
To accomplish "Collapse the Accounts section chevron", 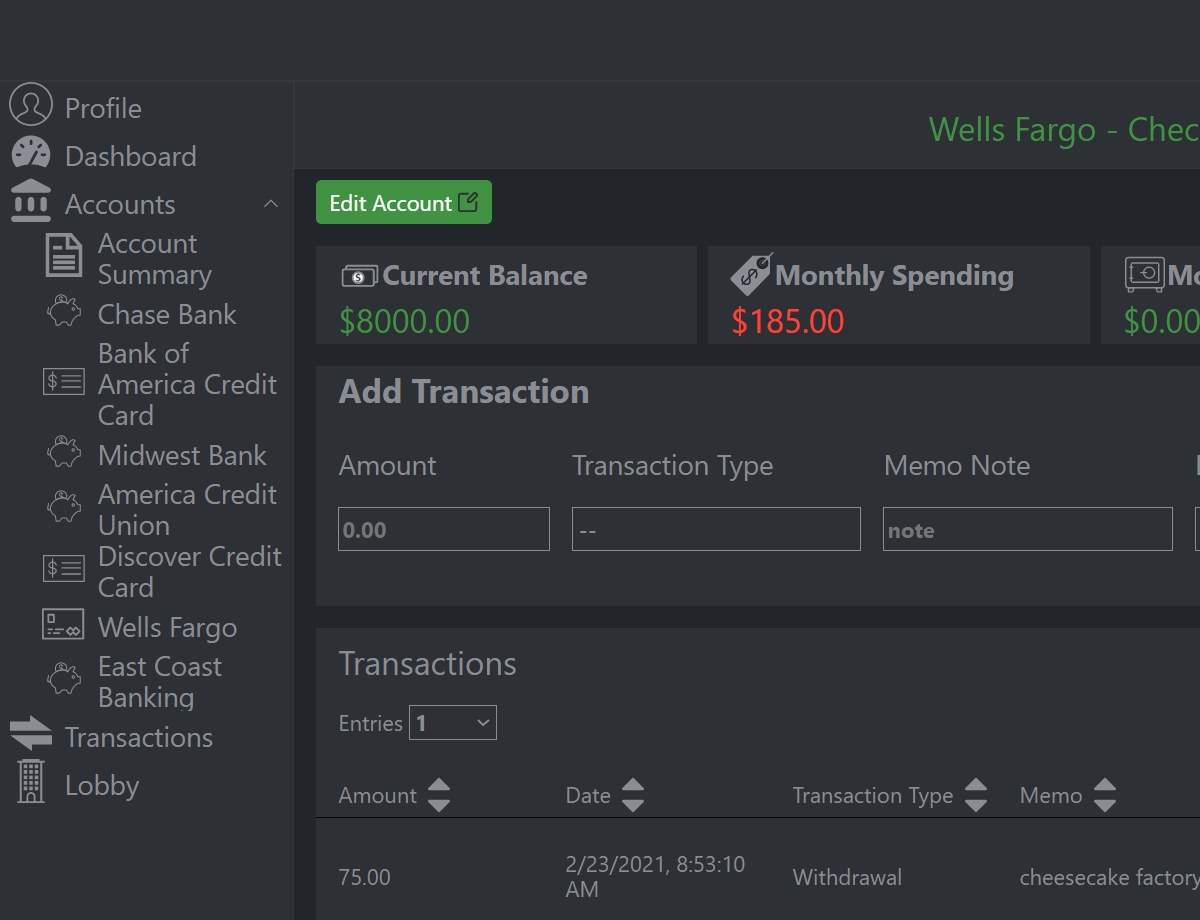I will (270, 204).
